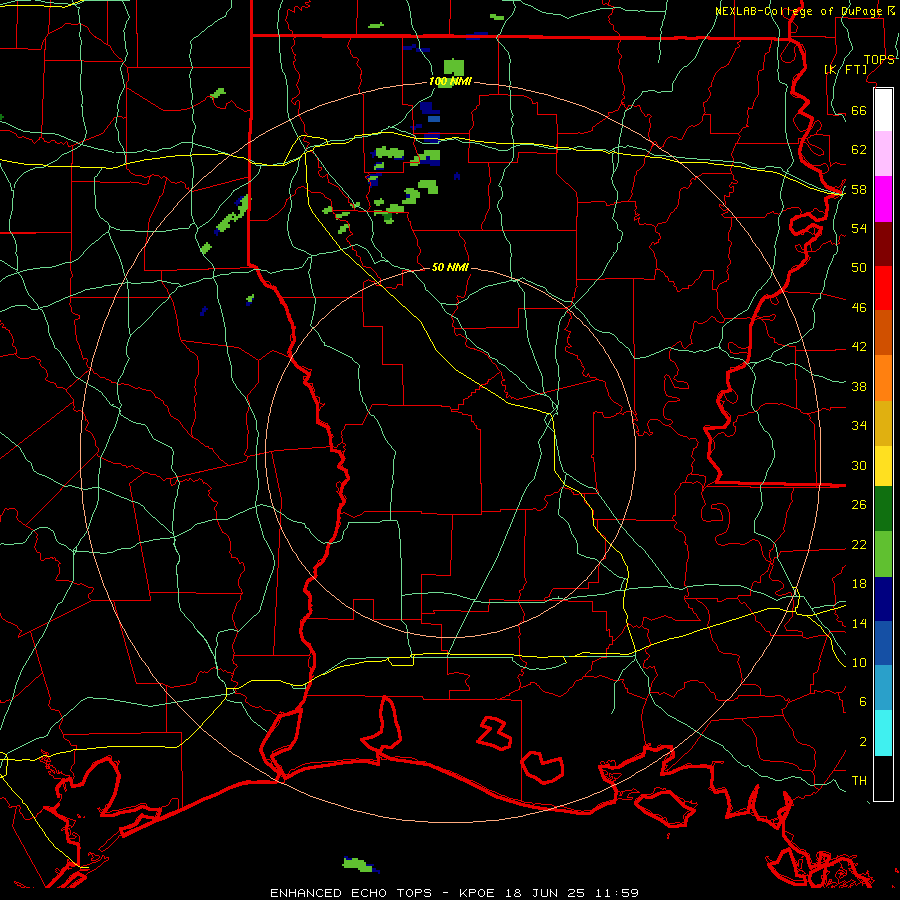This screenshot has width=900, height=900.
Task: Click the legend value '46'
Action: click(x=859, y=308)
